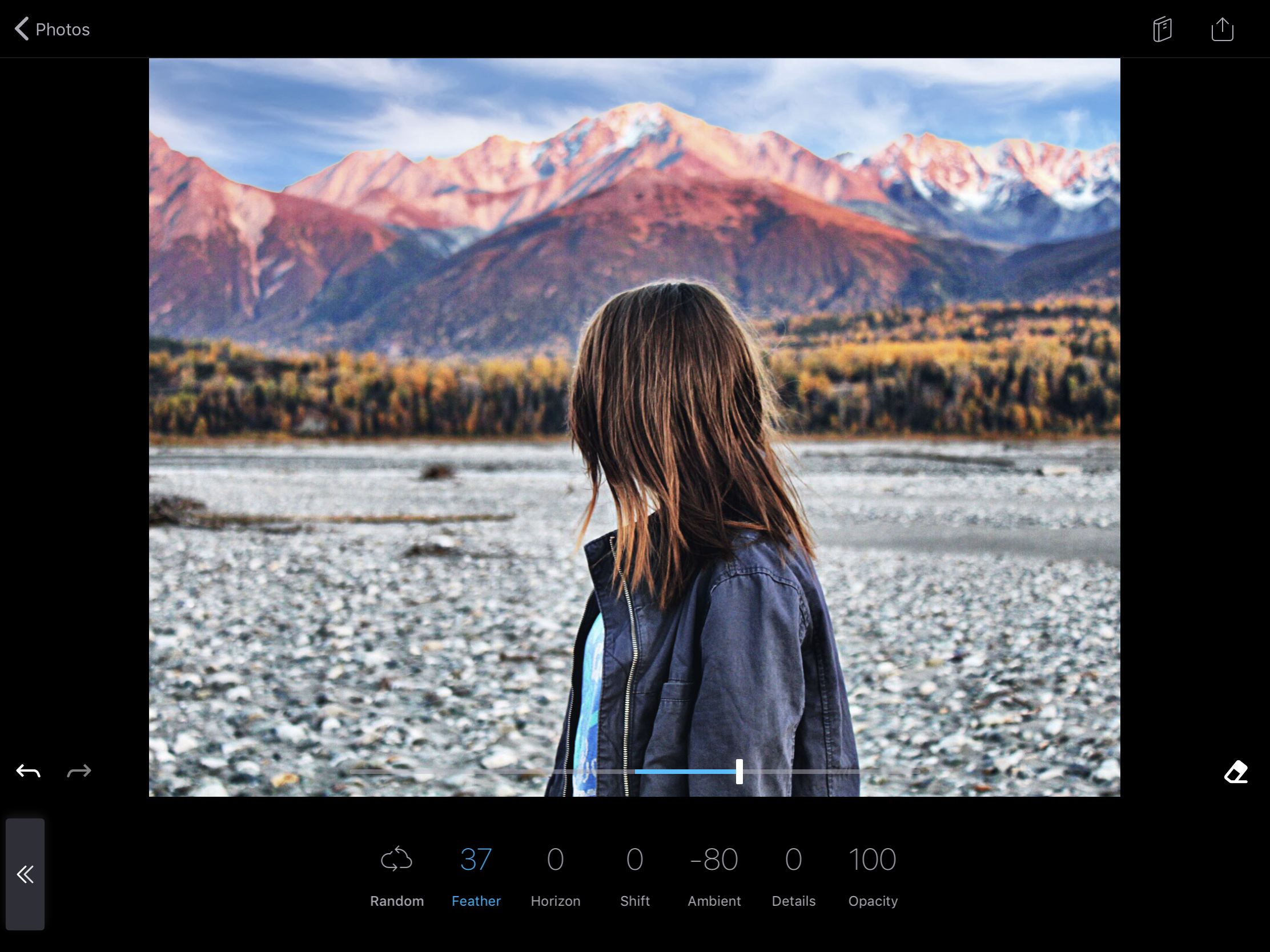1270x952 pixels.
Task: Collapse panel with double chevron button
Action: coord(25,874)
